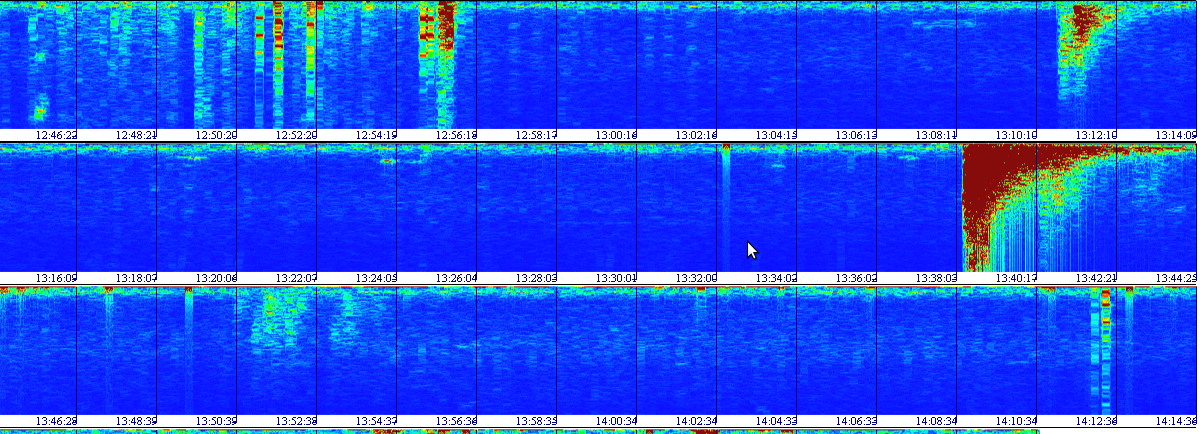The width and height of the screenshot is (1200, 434).
Task: Pick the 13:56 timestamp marker
Action: (x=456, y=421)
